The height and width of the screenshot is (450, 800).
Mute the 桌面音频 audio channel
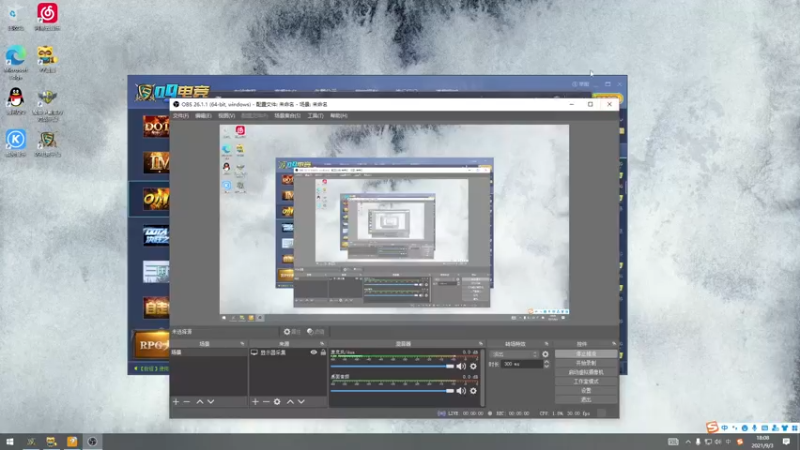(461, 390)
